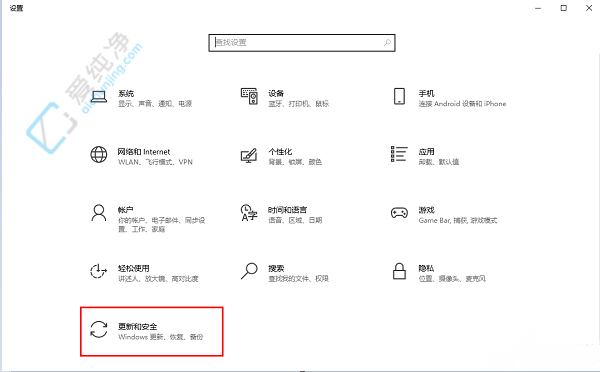Screen dimensions: 600x372
Task: Click the 卸载、默认值 description
Action: click(x=439, y=162)
